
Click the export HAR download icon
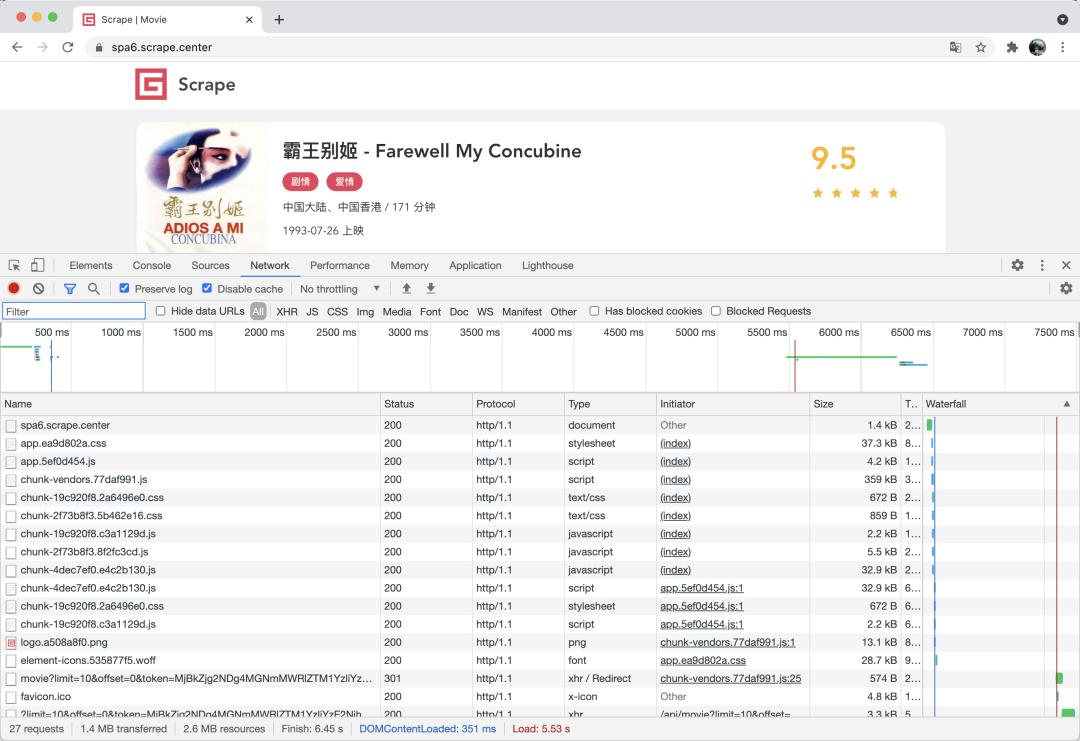[x=431, y=289]
